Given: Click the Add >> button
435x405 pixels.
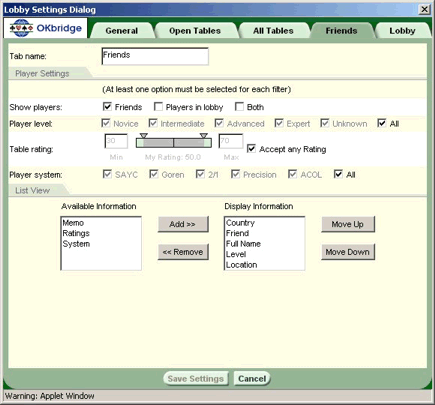Looking at the screenshot, I should click(183, 224).
